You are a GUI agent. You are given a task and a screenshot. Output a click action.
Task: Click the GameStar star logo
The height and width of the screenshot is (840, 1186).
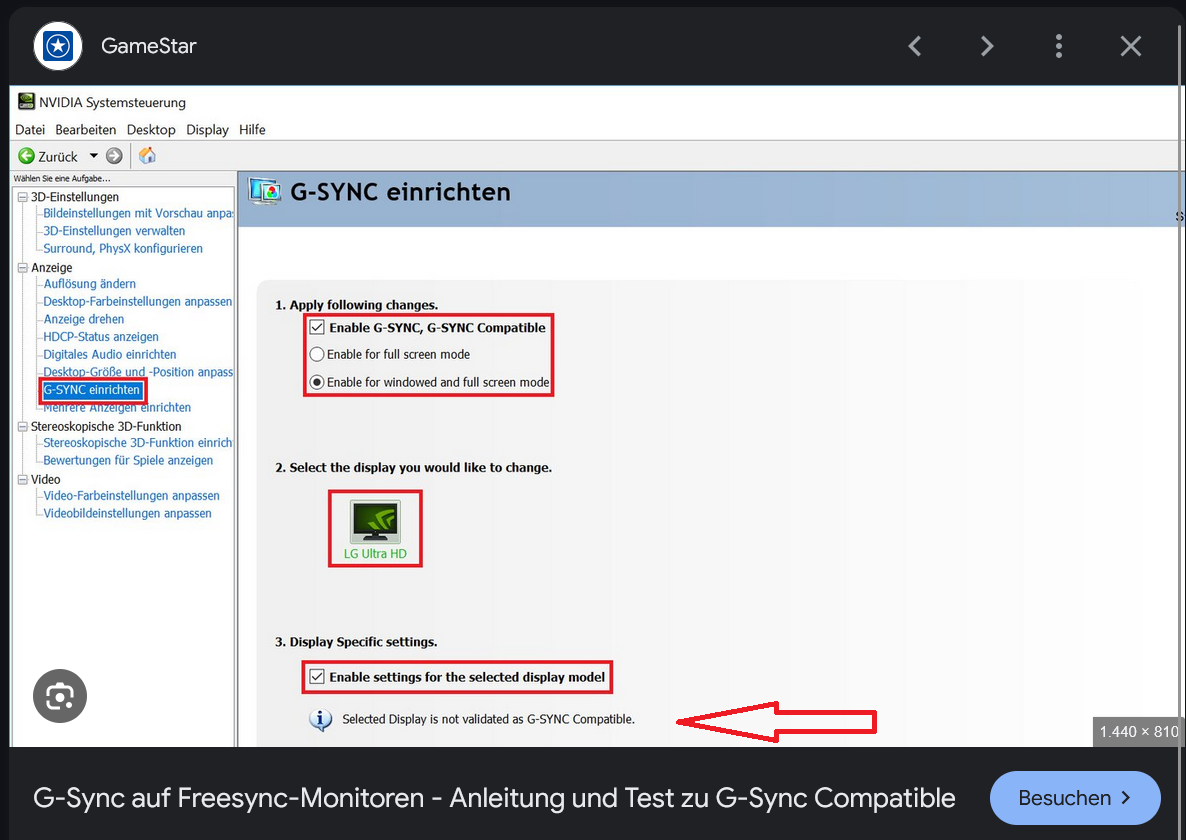58,46
